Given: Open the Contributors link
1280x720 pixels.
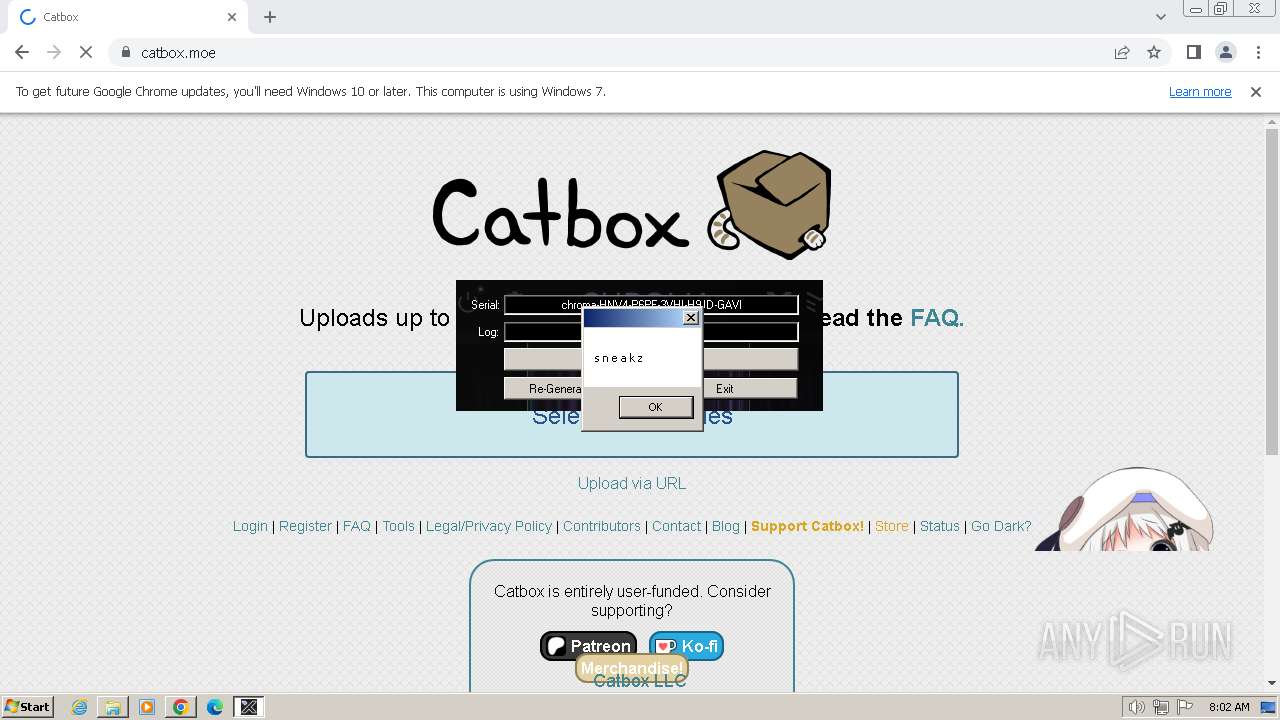Looking at the screenshot, I should pos(602,526).
